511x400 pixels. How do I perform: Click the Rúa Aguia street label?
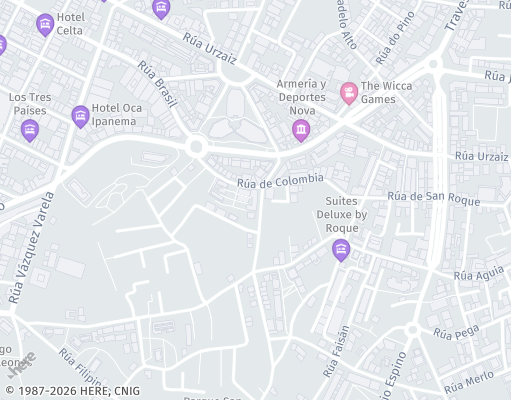(x=479, y=274)
